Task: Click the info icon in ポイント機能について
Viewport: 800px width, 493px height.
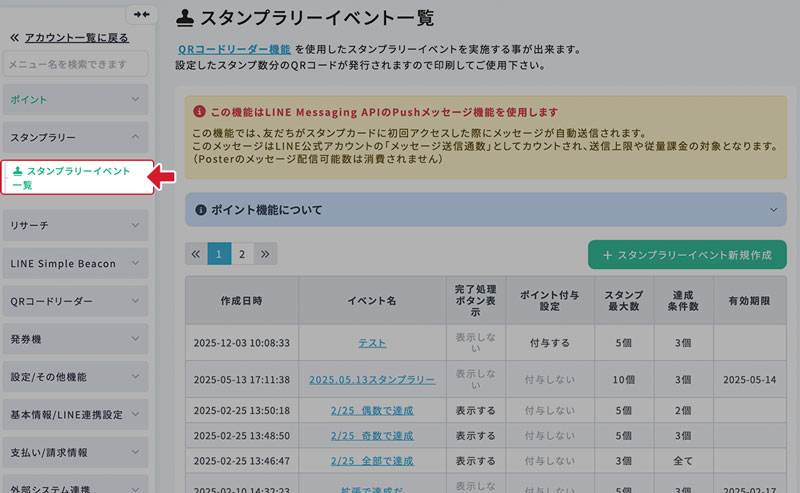Action: coord(200,210)
